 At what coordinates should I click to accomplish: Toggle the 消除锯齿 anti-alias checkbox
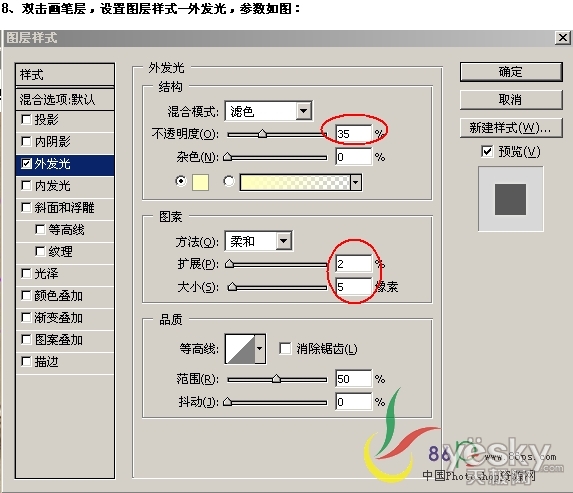point(285,348)
